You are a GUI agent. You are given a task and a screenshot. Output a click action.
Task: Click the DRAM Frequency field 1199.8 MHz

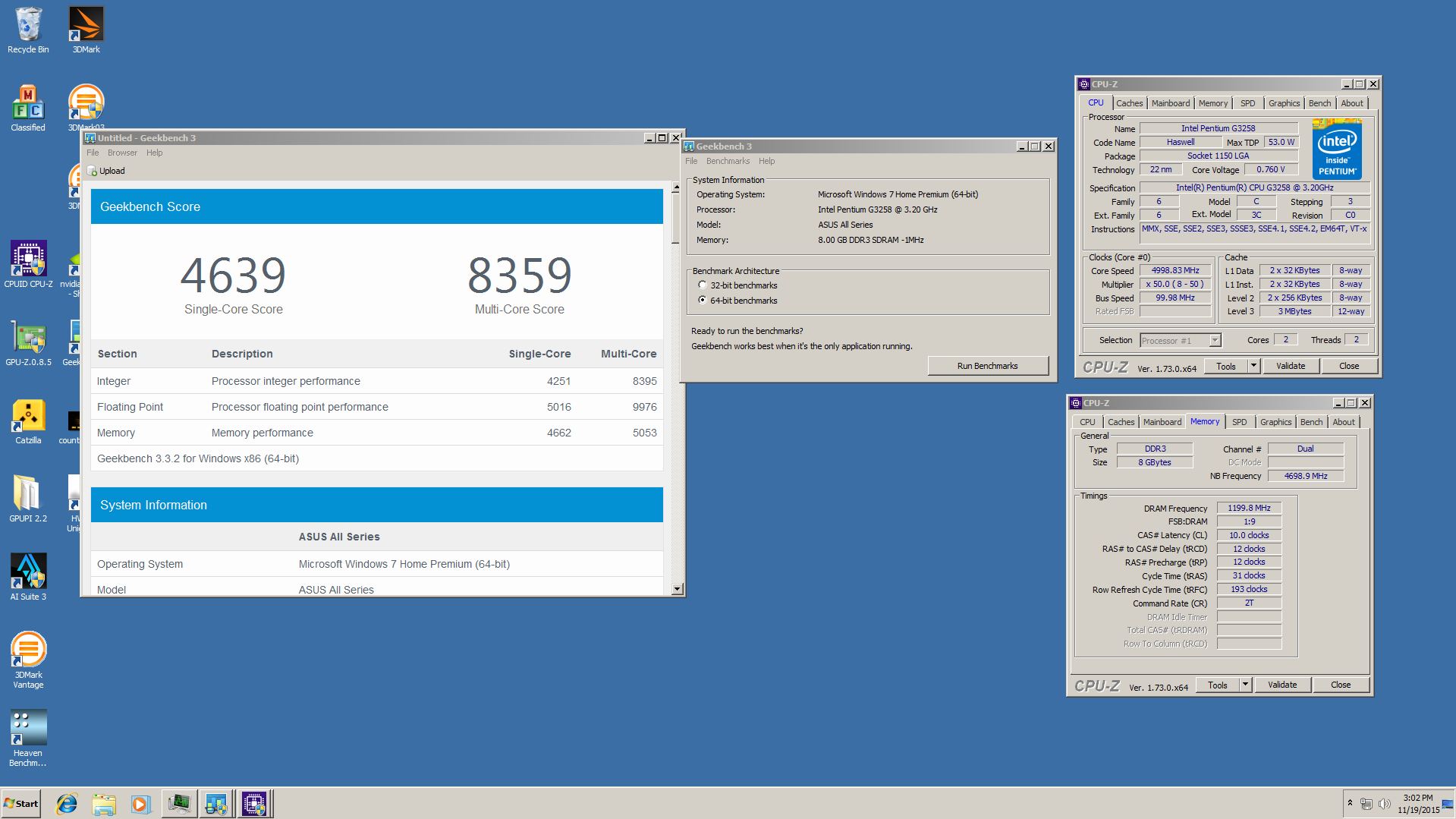1249,508
